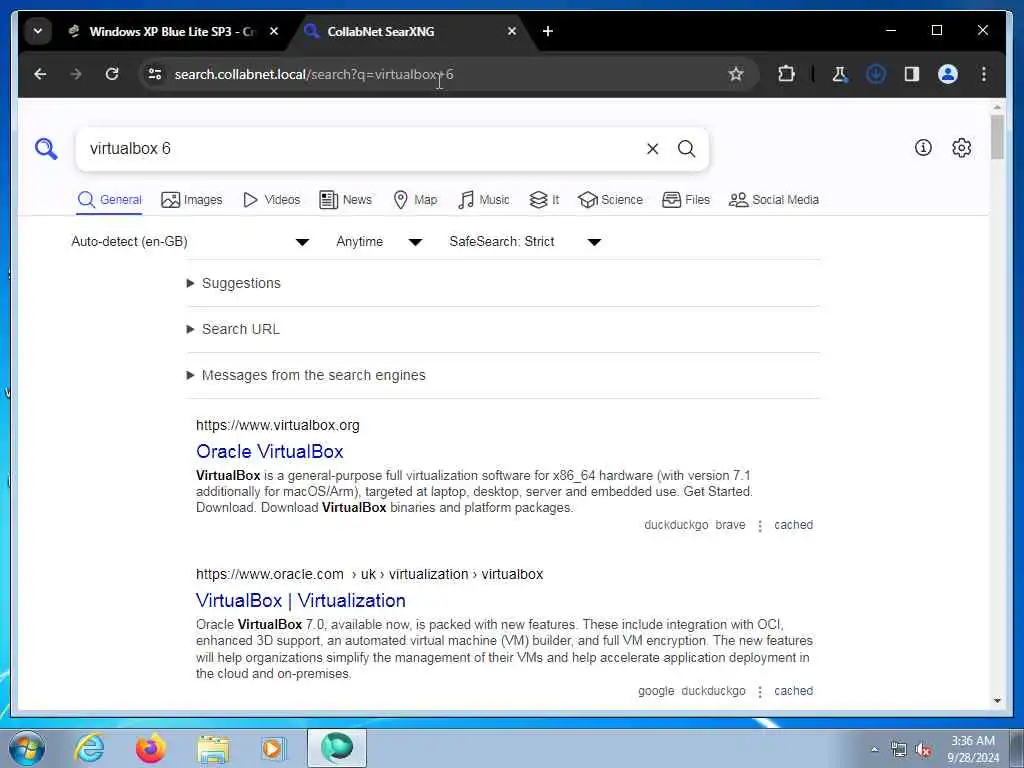Clear the search box with X
This screenshot has height=768, width=1024.
coord(652,149)
